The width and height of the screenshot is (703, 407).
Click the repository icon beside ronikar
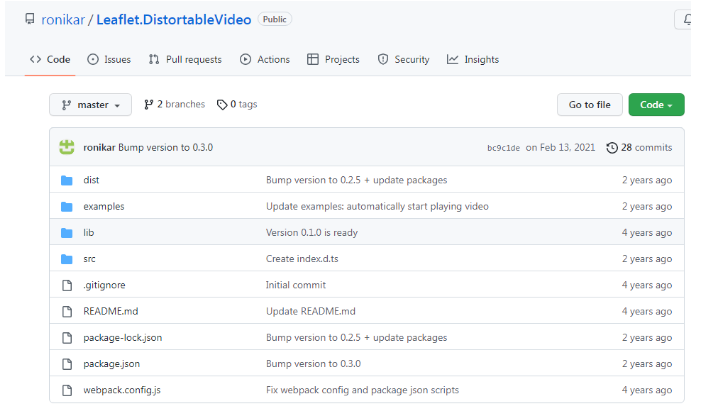point(30,19)
